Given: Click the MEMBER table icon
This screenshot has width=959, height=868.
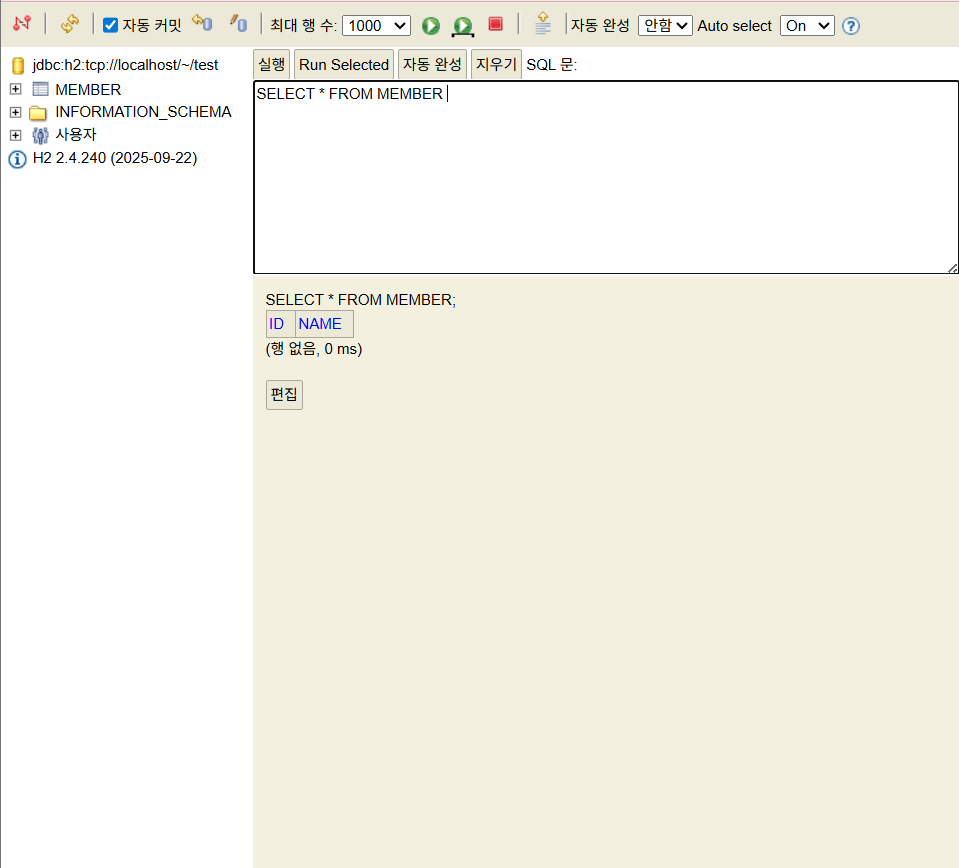Looking at the screenshot, I should (40, 89).
